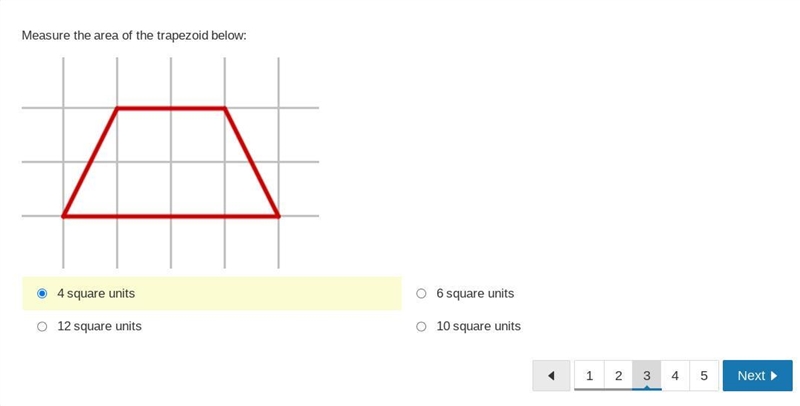
Task: Pick the 10 square units radio circle
Action: (421, 326)
